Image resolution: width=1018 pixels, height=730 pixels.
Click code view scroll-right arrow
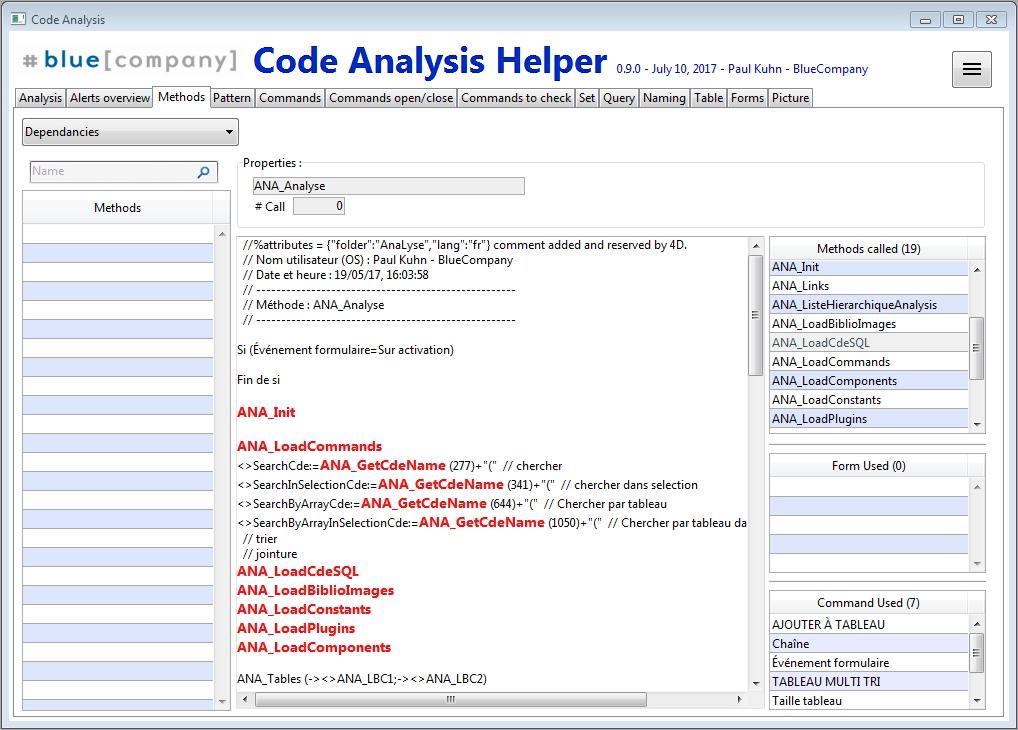click(x=739, y=699)
